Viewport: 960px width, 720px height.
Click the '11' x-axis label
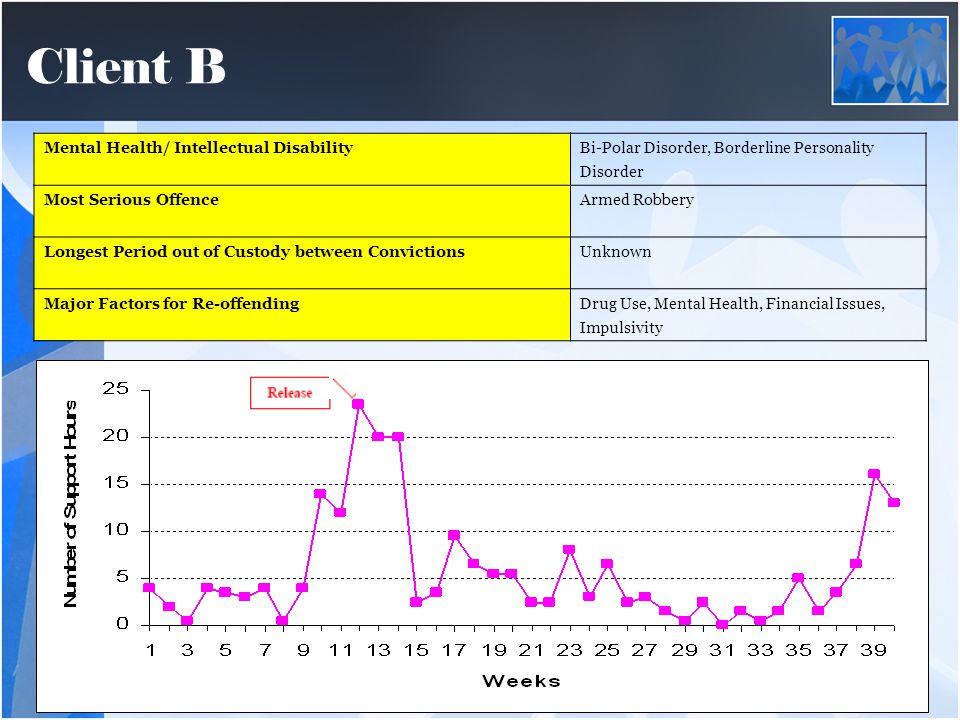340,650
